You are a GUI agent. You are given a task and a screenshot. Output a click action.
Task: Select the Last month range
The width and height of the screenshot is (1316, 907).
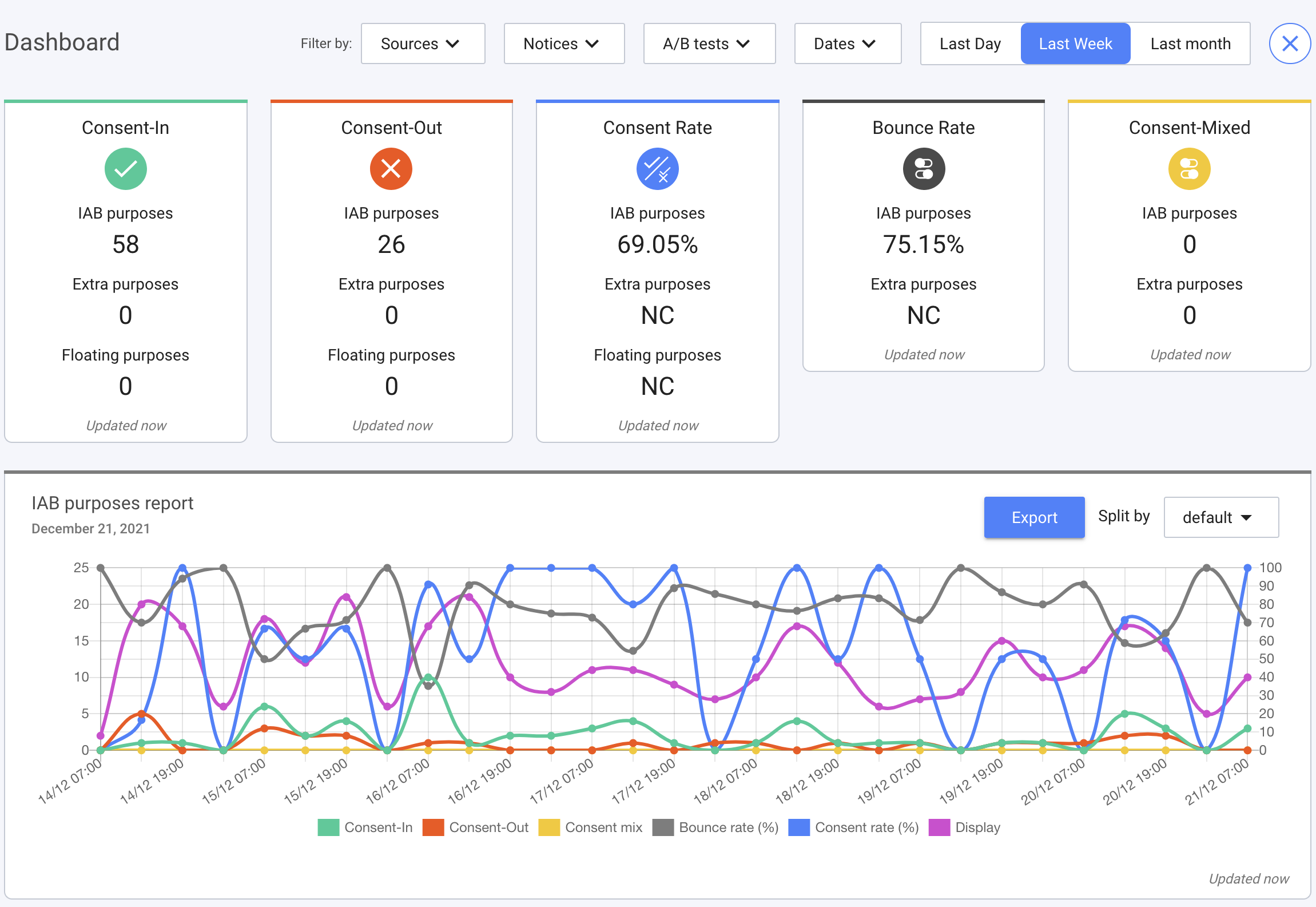coord(1190,43)
